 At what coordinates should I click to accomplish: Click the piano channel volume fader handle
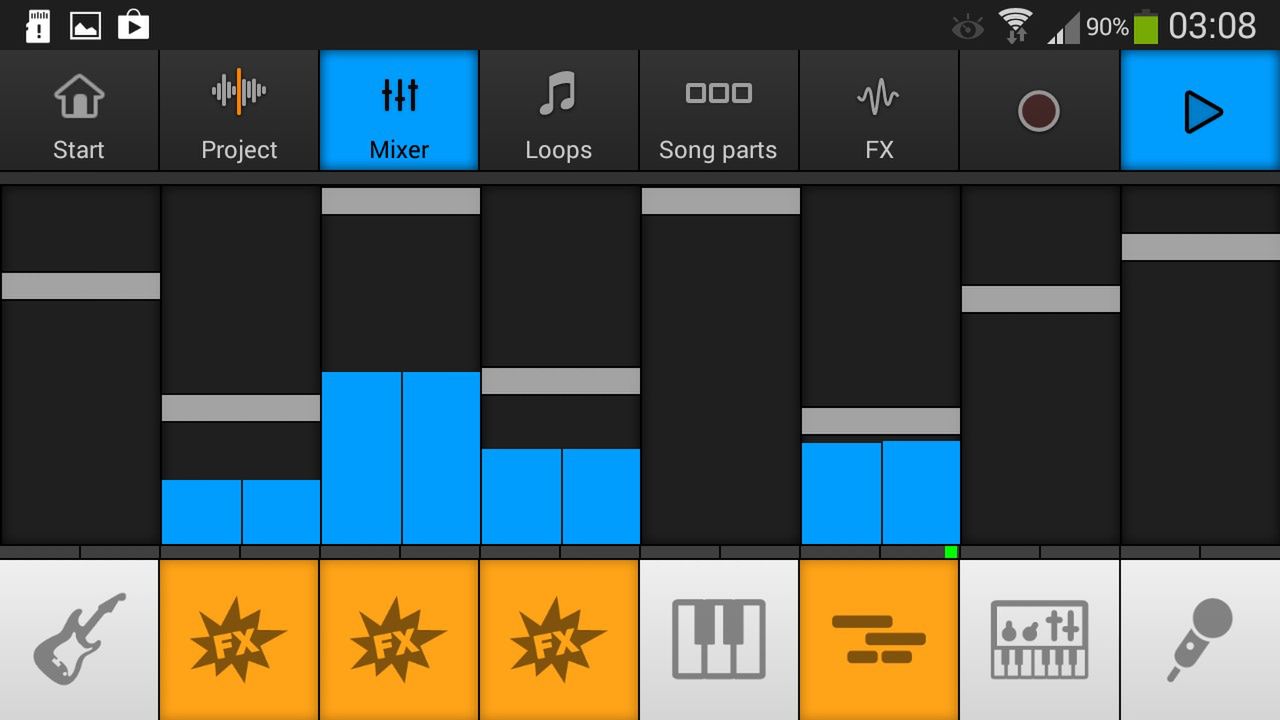tap(721, 201)
